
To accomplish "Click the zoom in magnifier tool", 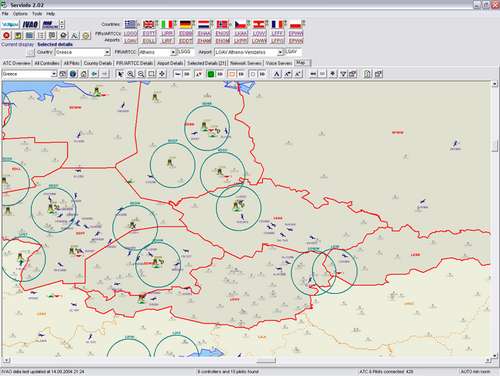I will pyautogui.click(x=131, y=74).
